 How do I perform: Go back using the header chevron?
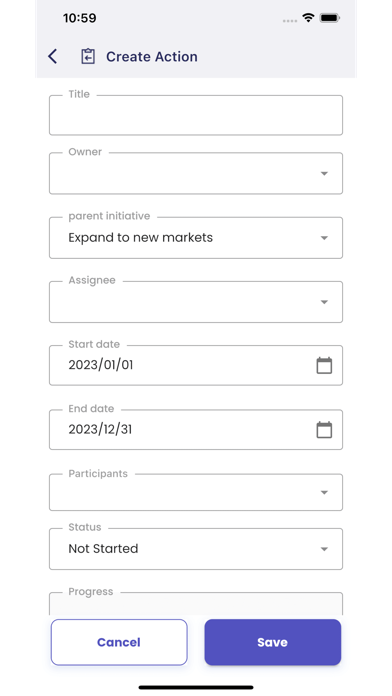52,56
